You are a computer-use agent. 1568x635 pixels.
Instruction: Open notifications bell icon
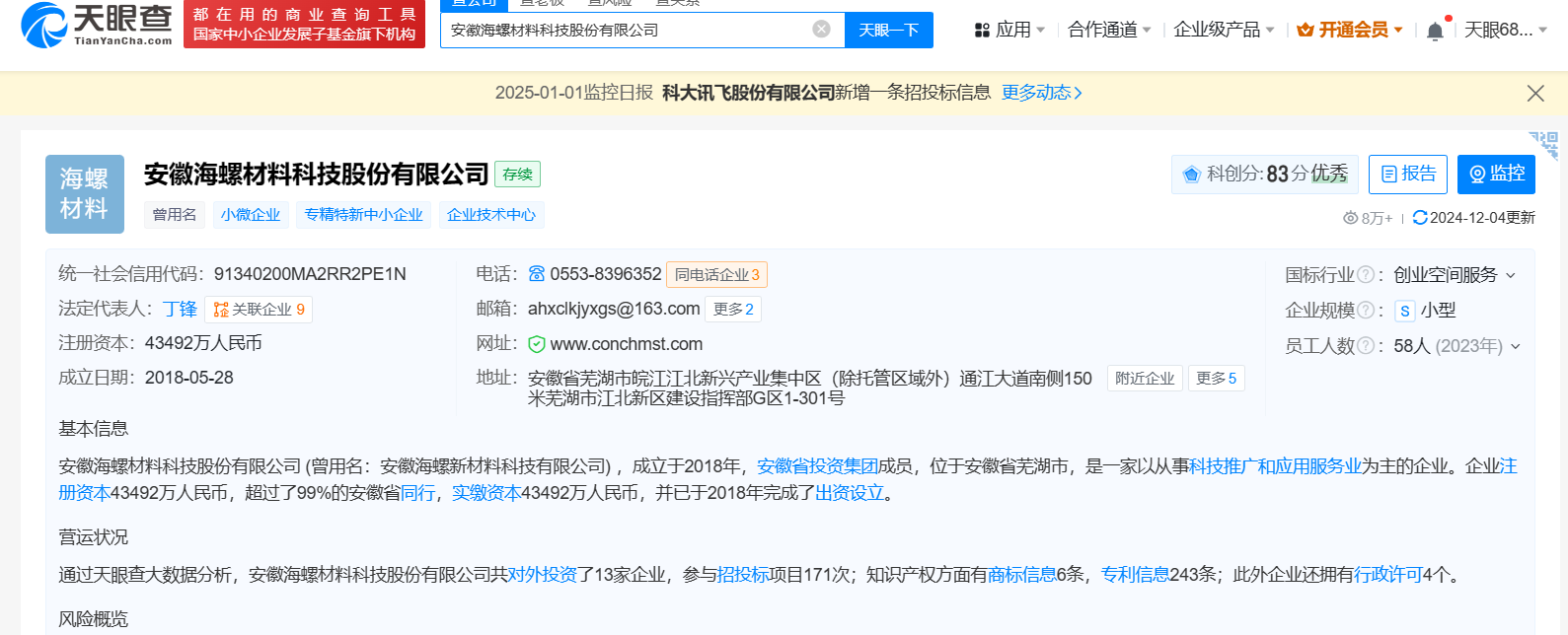1435,31
